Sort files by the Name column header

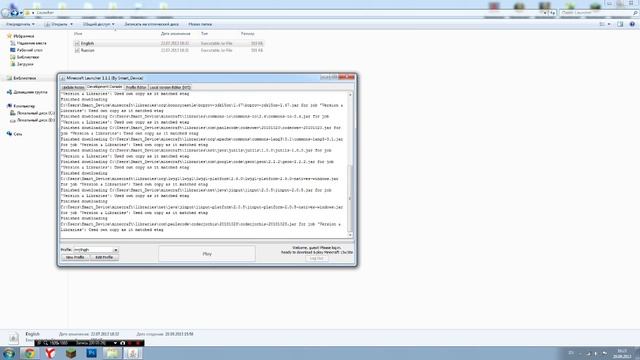coord(78,33)
